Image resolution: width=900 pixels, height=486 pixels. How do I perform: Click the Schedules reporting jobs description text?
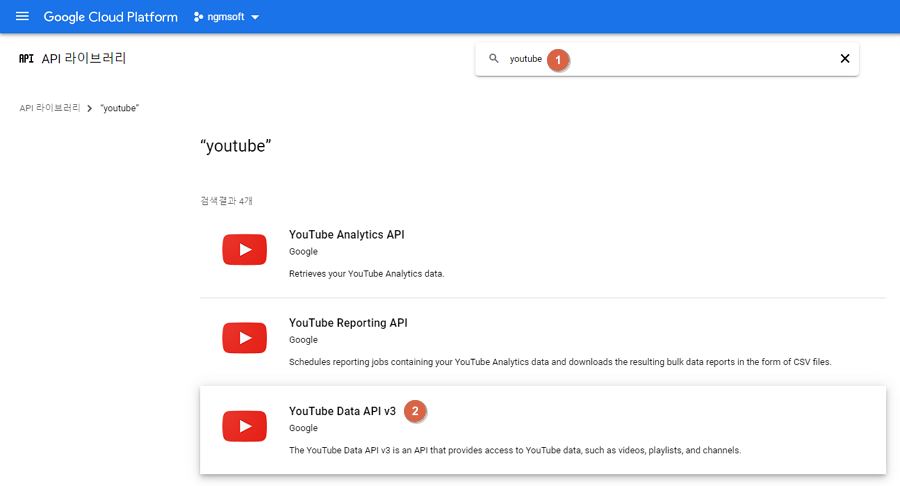click(x=560, y=362)
